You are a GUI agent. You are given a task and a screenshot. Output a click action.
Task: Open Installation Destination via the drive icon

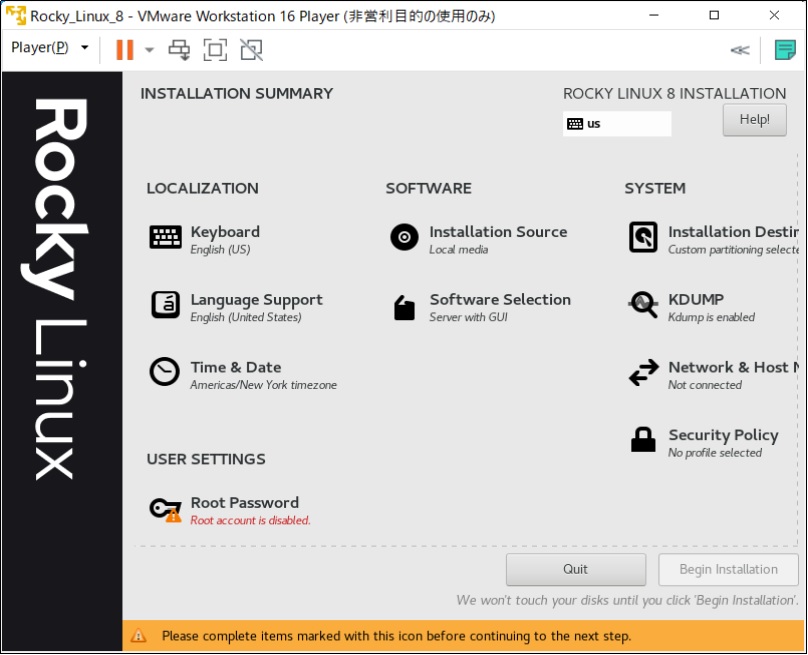pyautogui.click(x=643, y=237)
